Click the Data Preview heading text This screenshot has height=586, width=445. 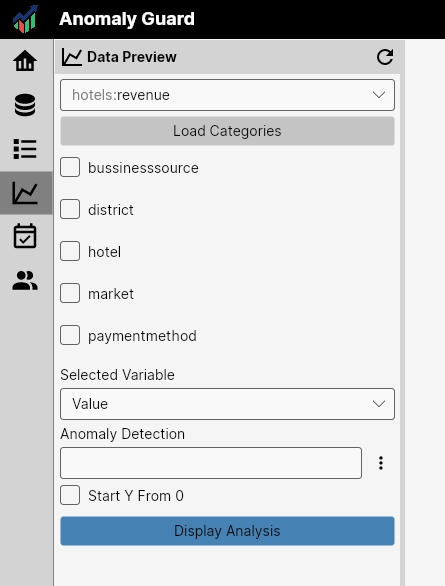(132, 57)
